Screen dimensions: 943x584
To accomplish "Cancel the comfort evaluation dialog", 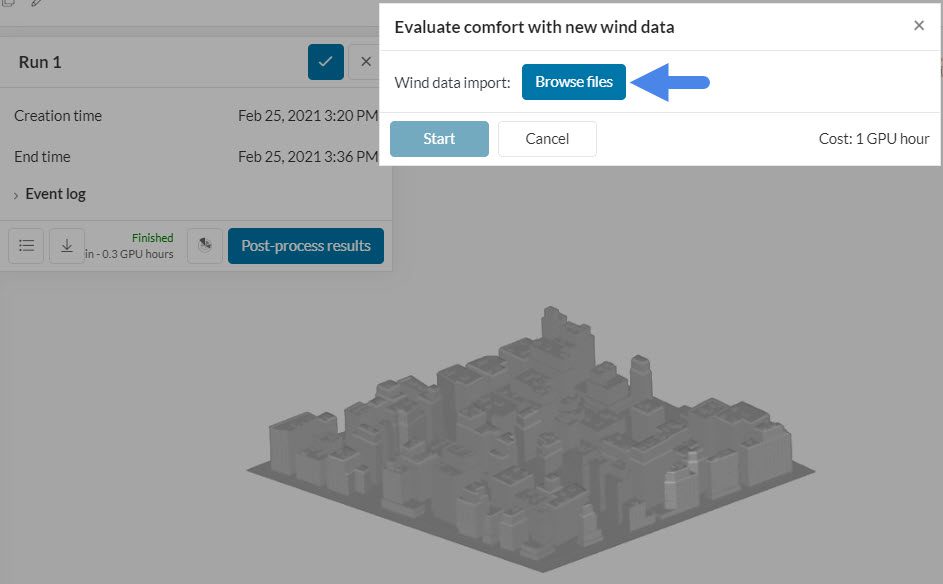I will [547, 139].
